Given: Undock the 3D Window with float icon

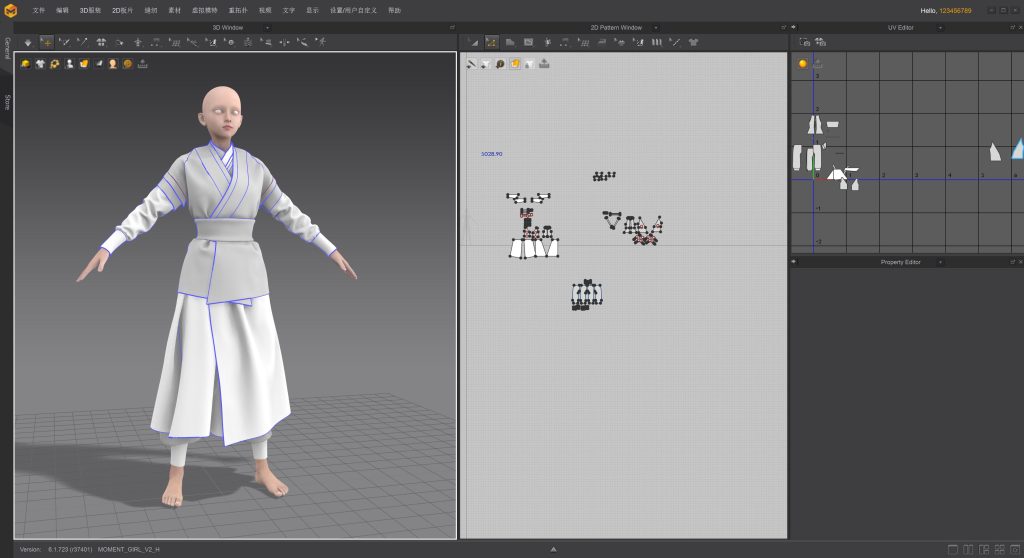Looking at the screenshot, I should [452, 27].
